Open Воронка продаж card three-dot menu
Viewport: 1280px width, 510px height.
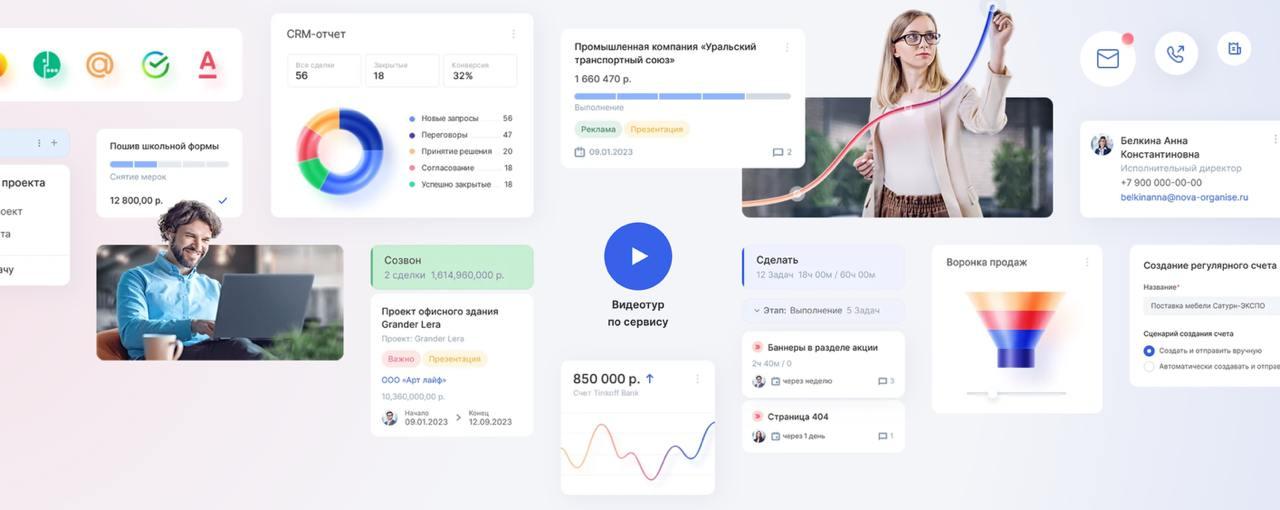[x=1086, y=262]
